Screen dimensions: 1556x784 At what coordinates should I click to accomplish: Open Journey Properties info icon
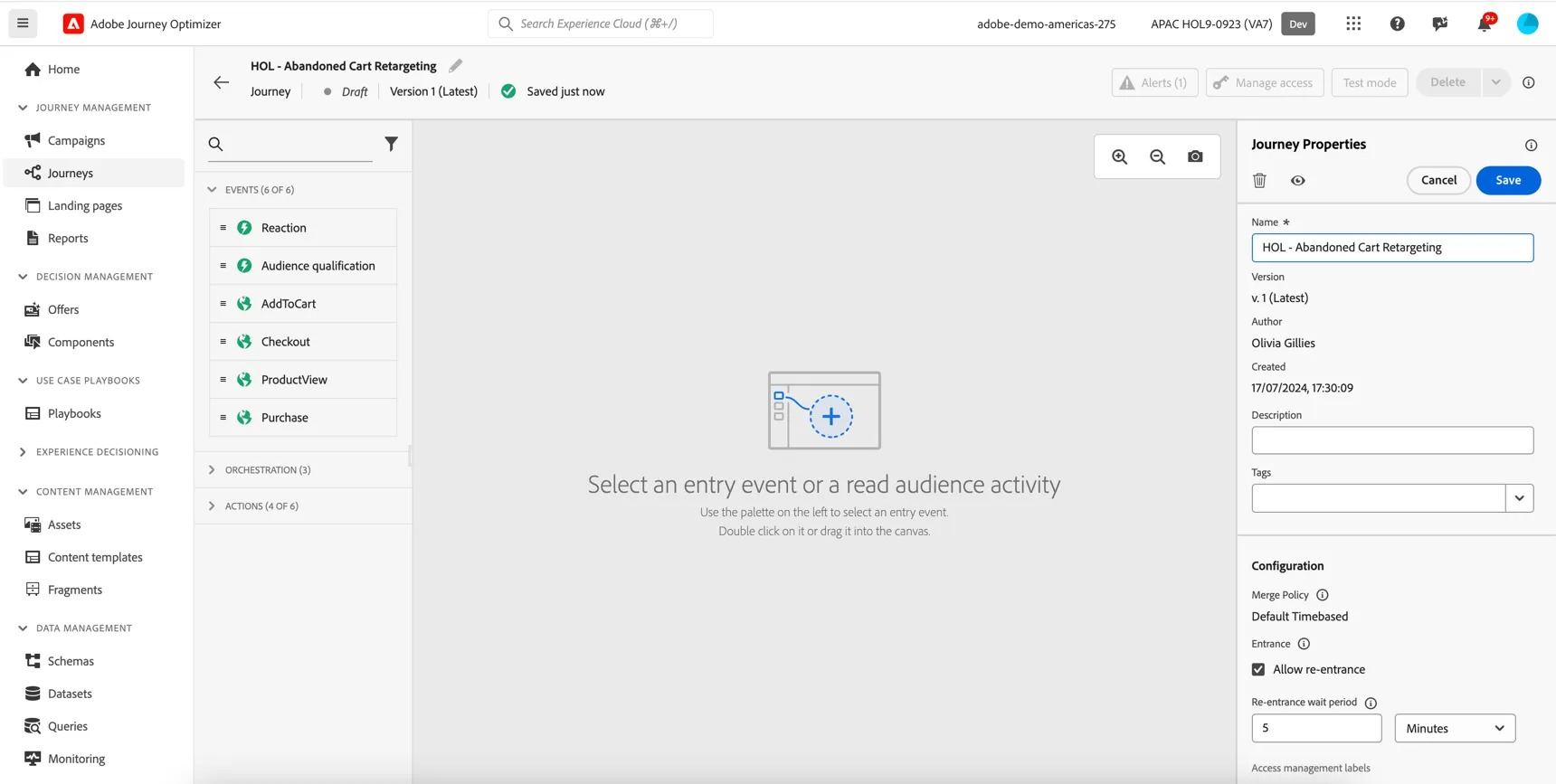click(1531, 146)
